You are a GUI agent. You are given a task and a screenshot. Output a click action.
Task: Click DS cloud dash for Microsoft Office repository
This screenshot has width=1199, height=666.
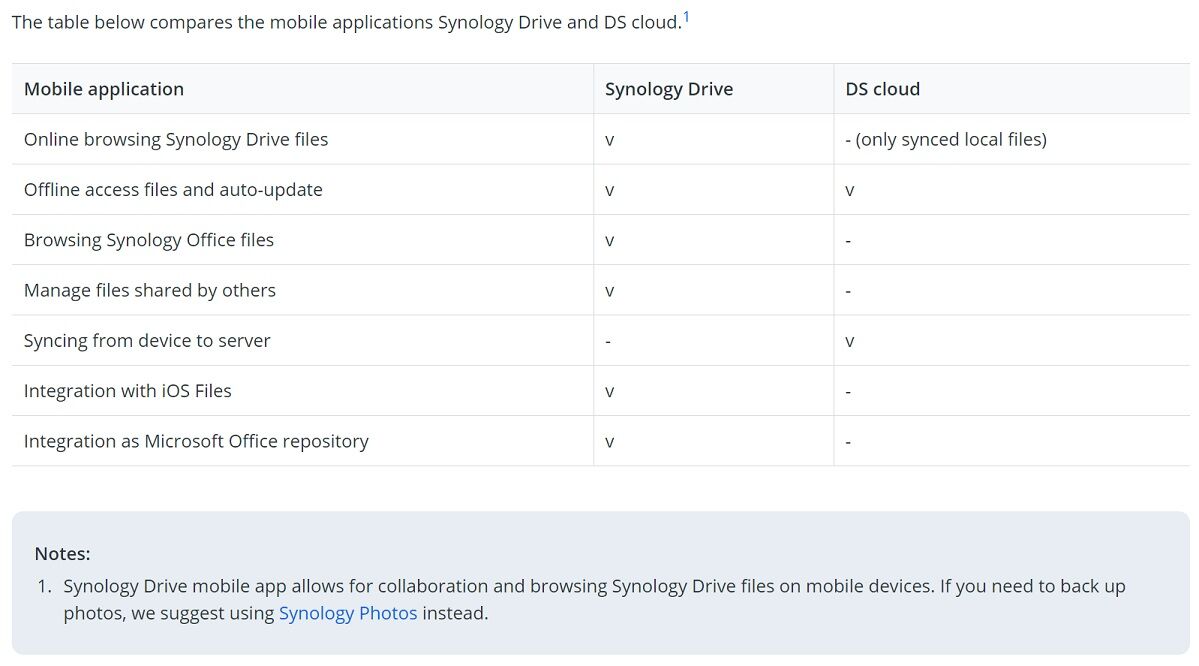[848, 443]
